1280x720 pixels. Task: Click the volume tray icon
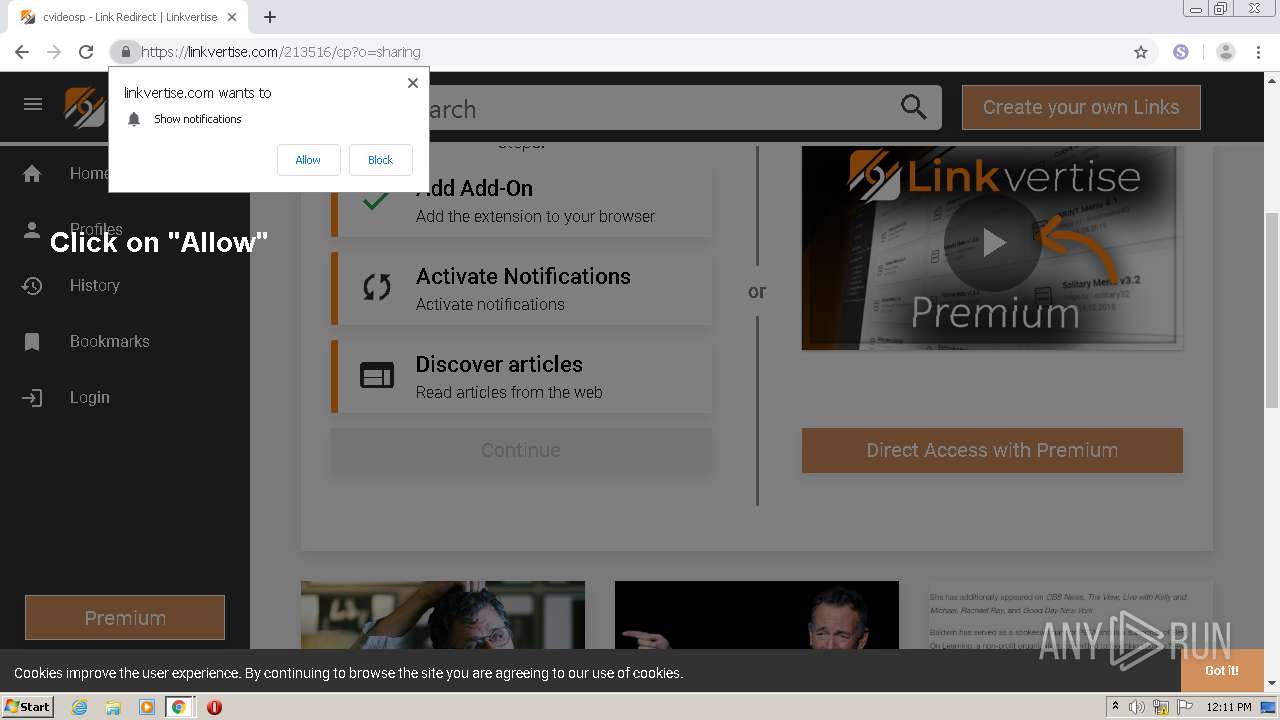pos(1137,707)
